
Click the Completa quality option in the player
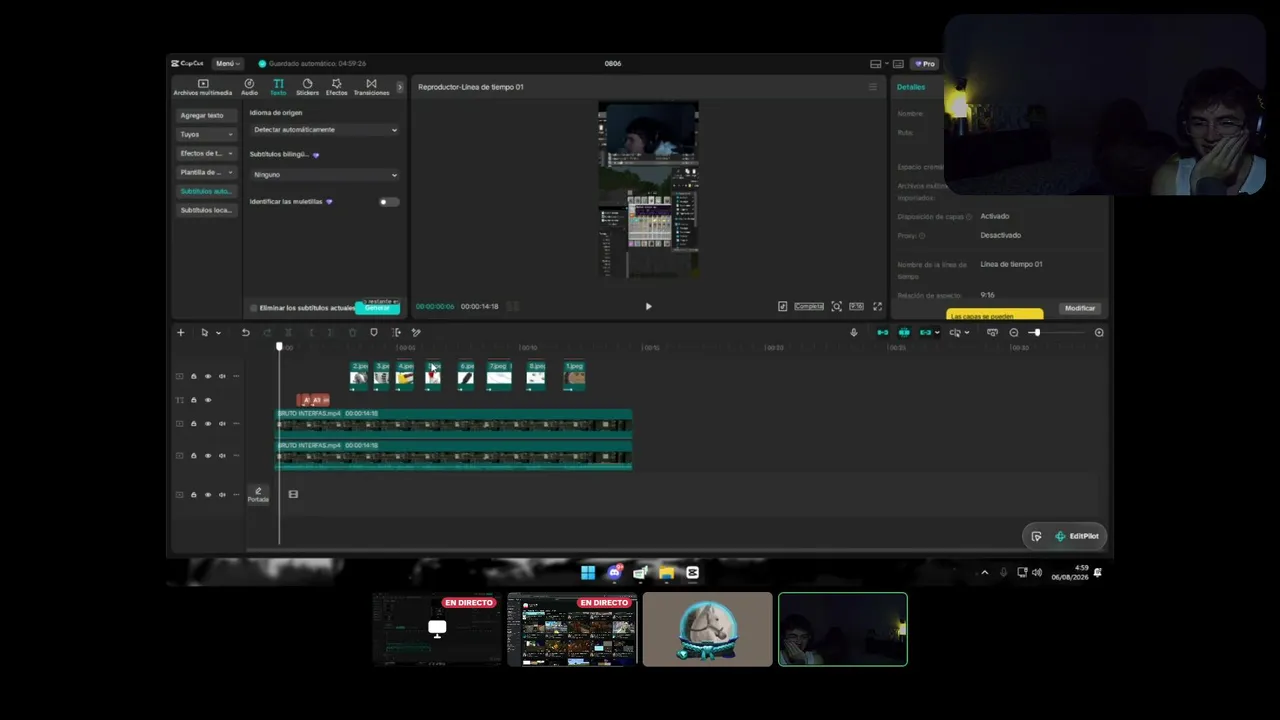point(809,306)
